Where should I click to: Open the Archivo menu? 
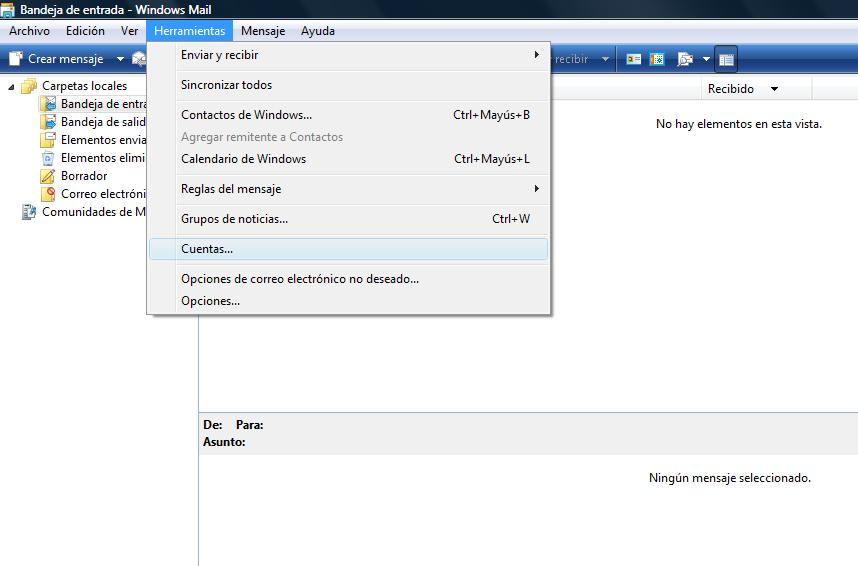pos(29,31)
